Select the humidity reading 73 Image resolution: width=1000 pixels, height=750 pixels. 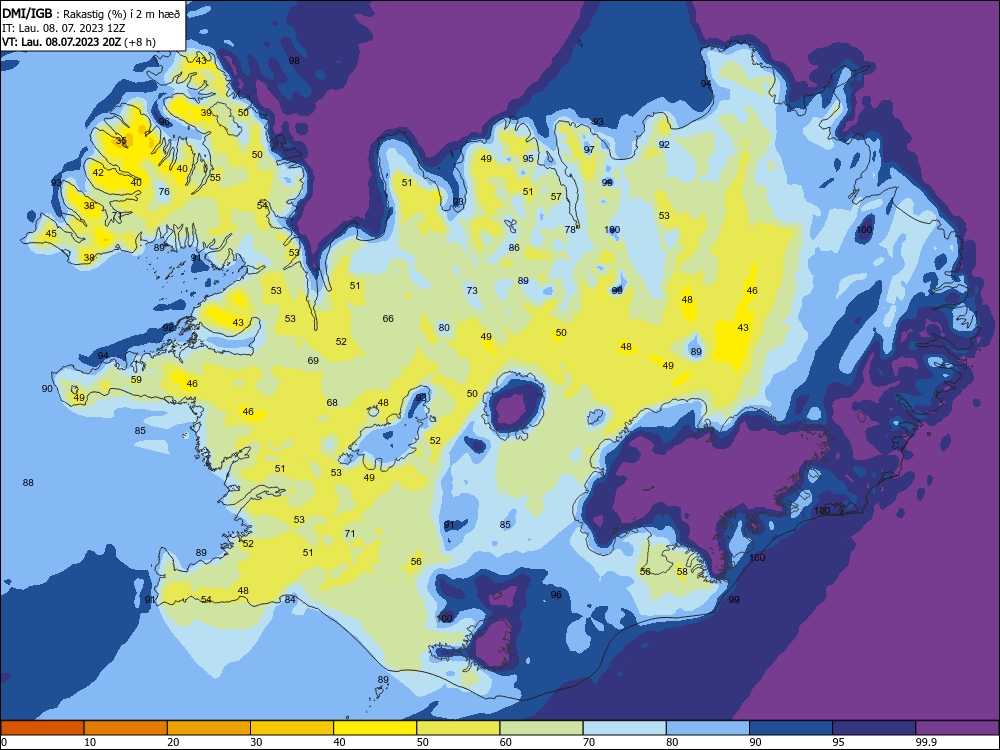point(472,290)
